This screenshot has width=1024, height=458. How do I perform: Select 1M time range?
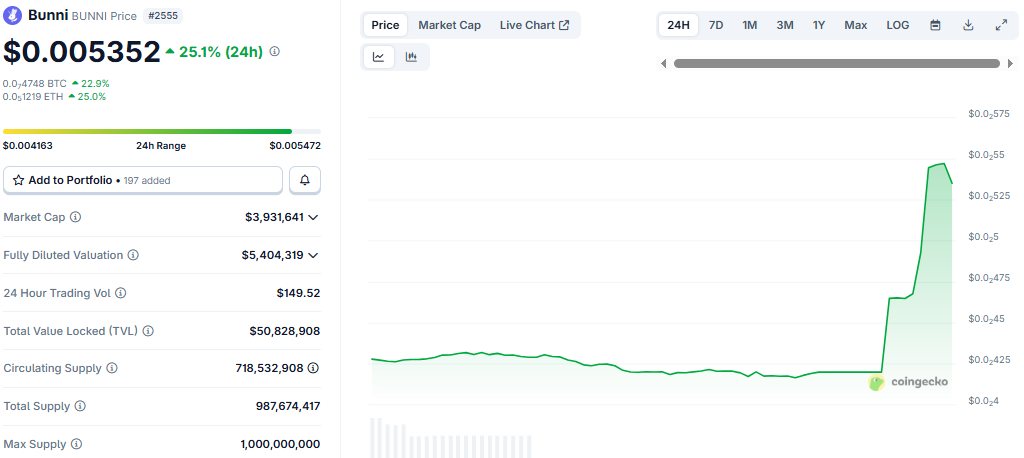point(750,25)
